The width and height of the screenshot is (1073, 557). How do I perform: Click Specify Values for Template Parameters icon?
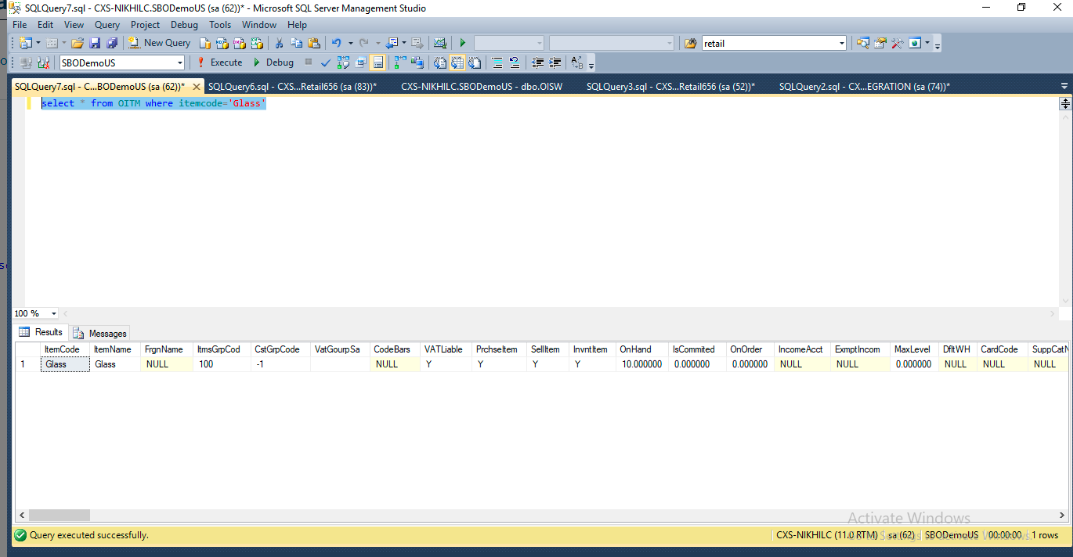[577, 63]
